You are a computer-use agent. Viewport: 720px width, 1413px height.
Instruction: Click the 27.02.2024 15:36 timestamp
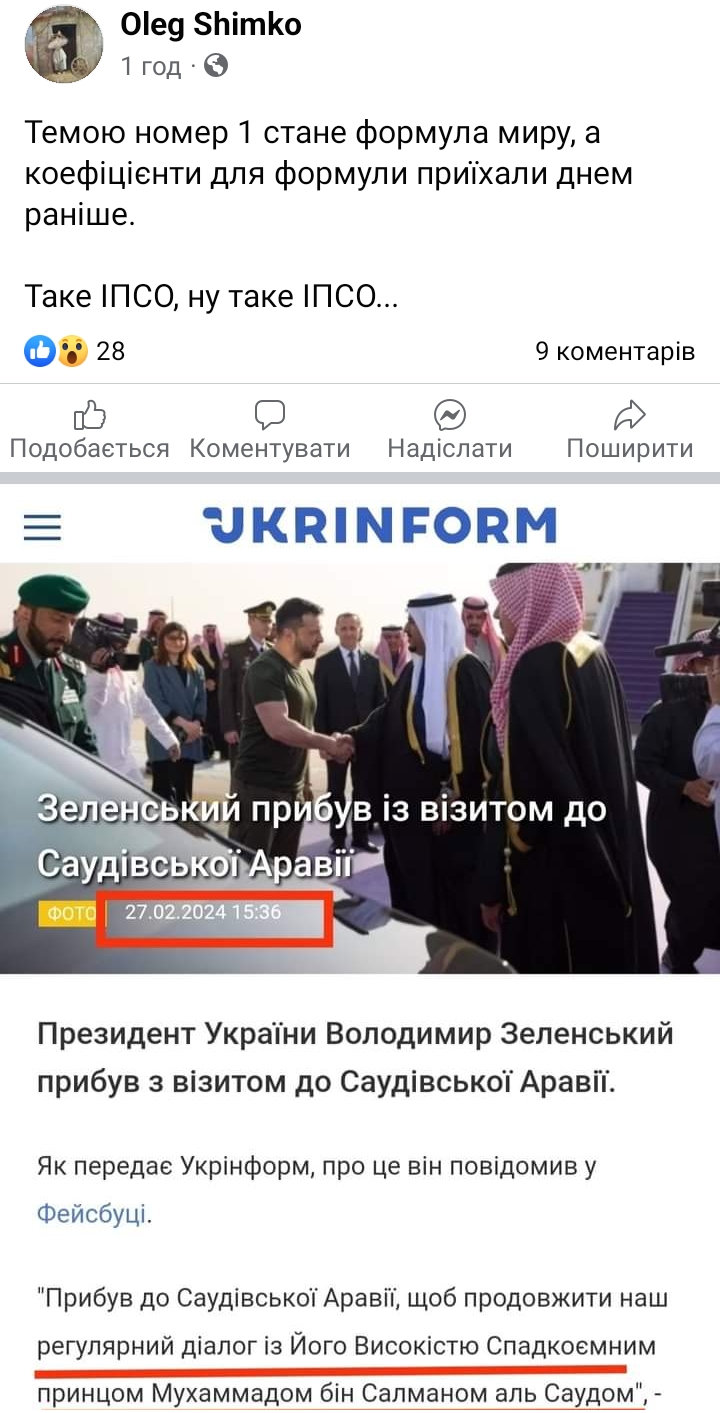pyautogui.click(x=203, y=912)
